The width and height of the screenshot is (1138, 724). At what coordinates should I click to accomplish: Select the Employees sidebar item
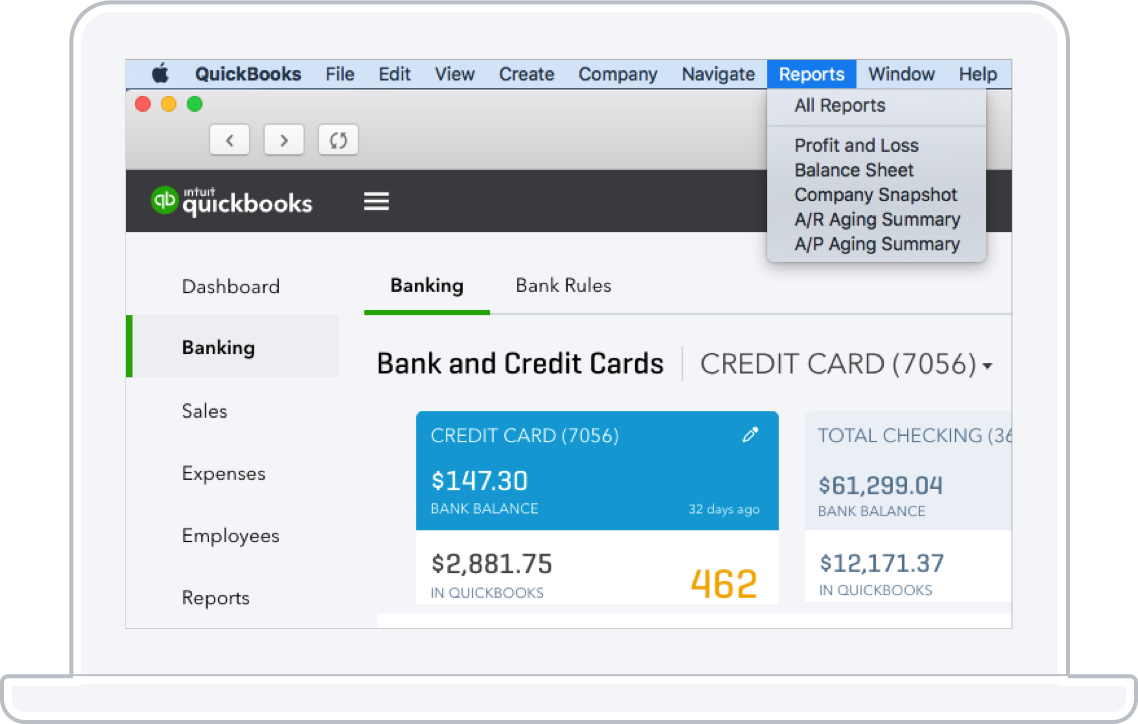point(230,536)
